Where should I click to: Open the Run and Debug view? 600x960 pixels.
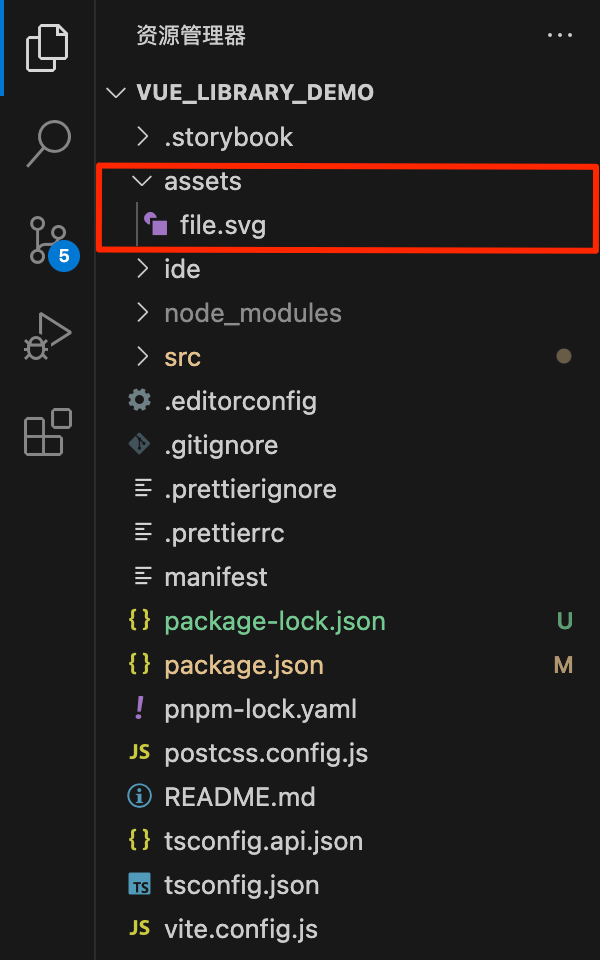coord(48,336)
